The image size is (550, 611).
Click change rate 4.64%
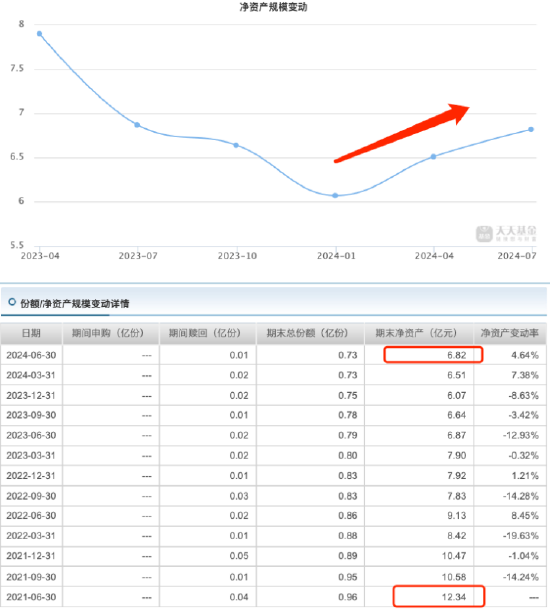point(525,355)
